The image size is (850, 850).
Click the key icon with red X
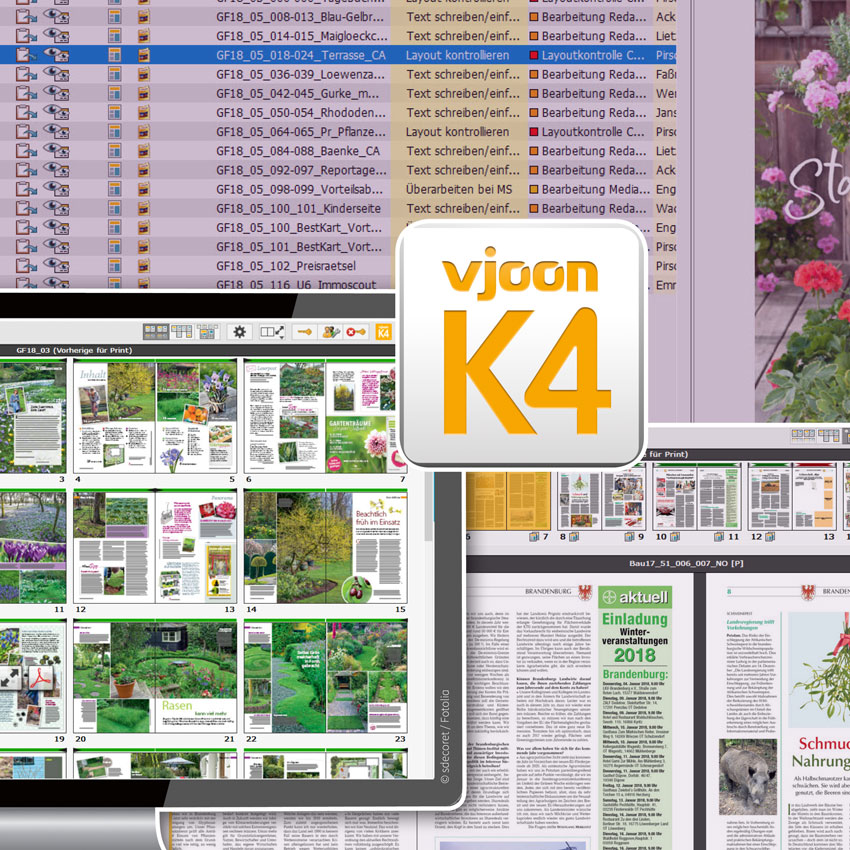click(x=355, y=332)
